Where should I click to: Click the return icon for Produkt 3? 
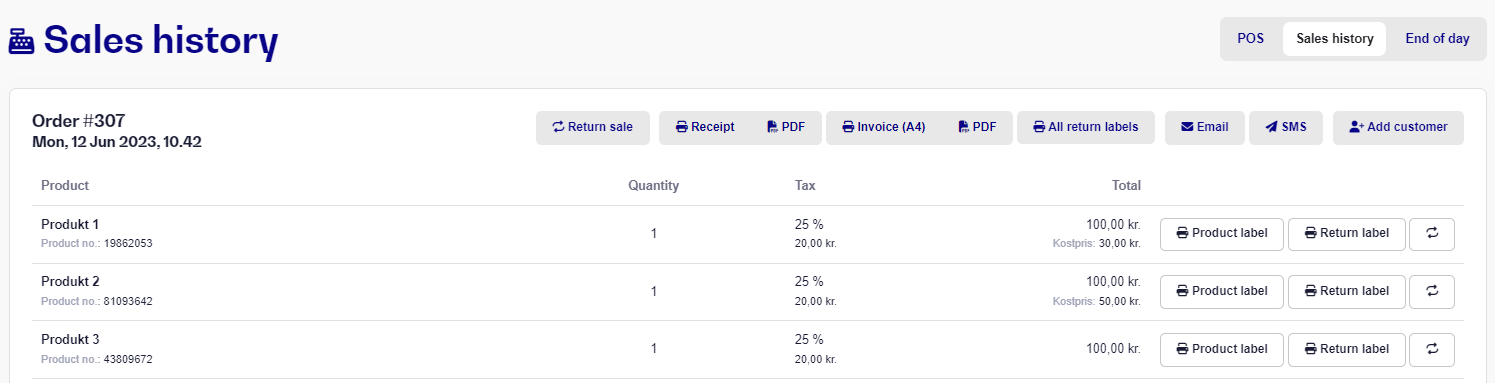point(1431,349)
